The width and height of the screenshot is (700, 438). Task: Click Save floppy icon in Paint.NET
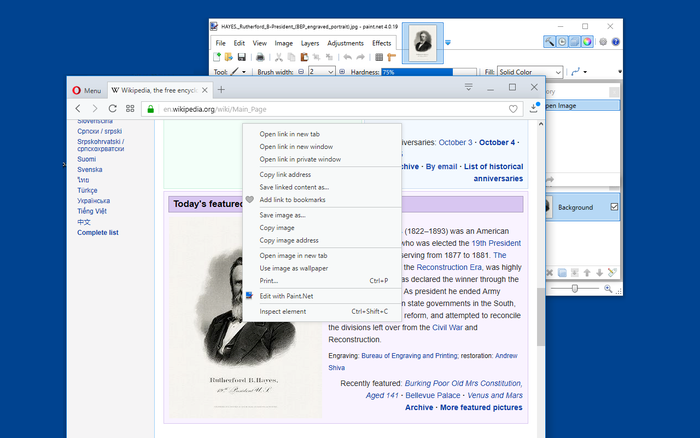(x=242, y=57)
